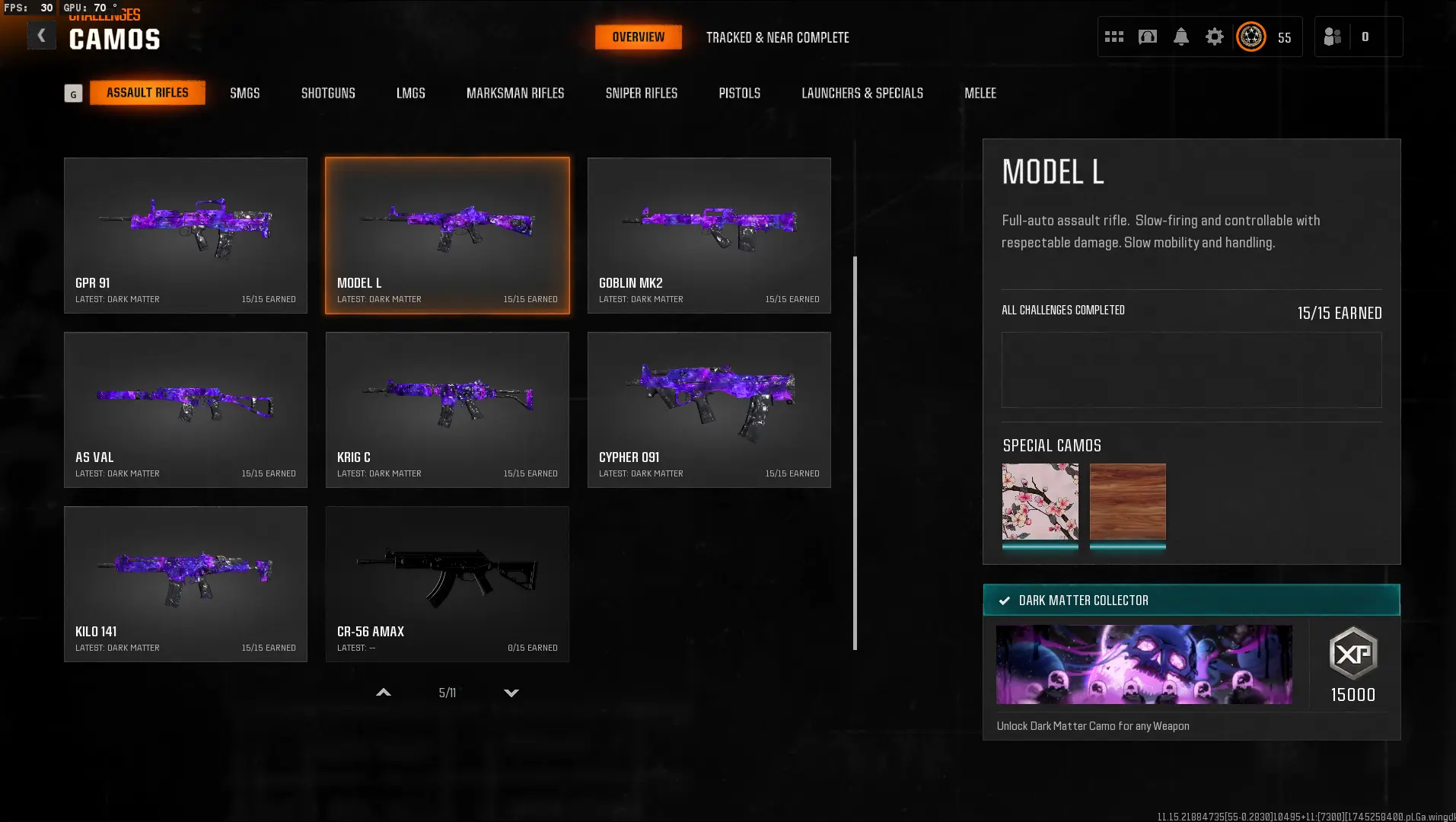Switch to the SMGs tab
Screen dimensions: 1456x822
(x=245, y=93)
